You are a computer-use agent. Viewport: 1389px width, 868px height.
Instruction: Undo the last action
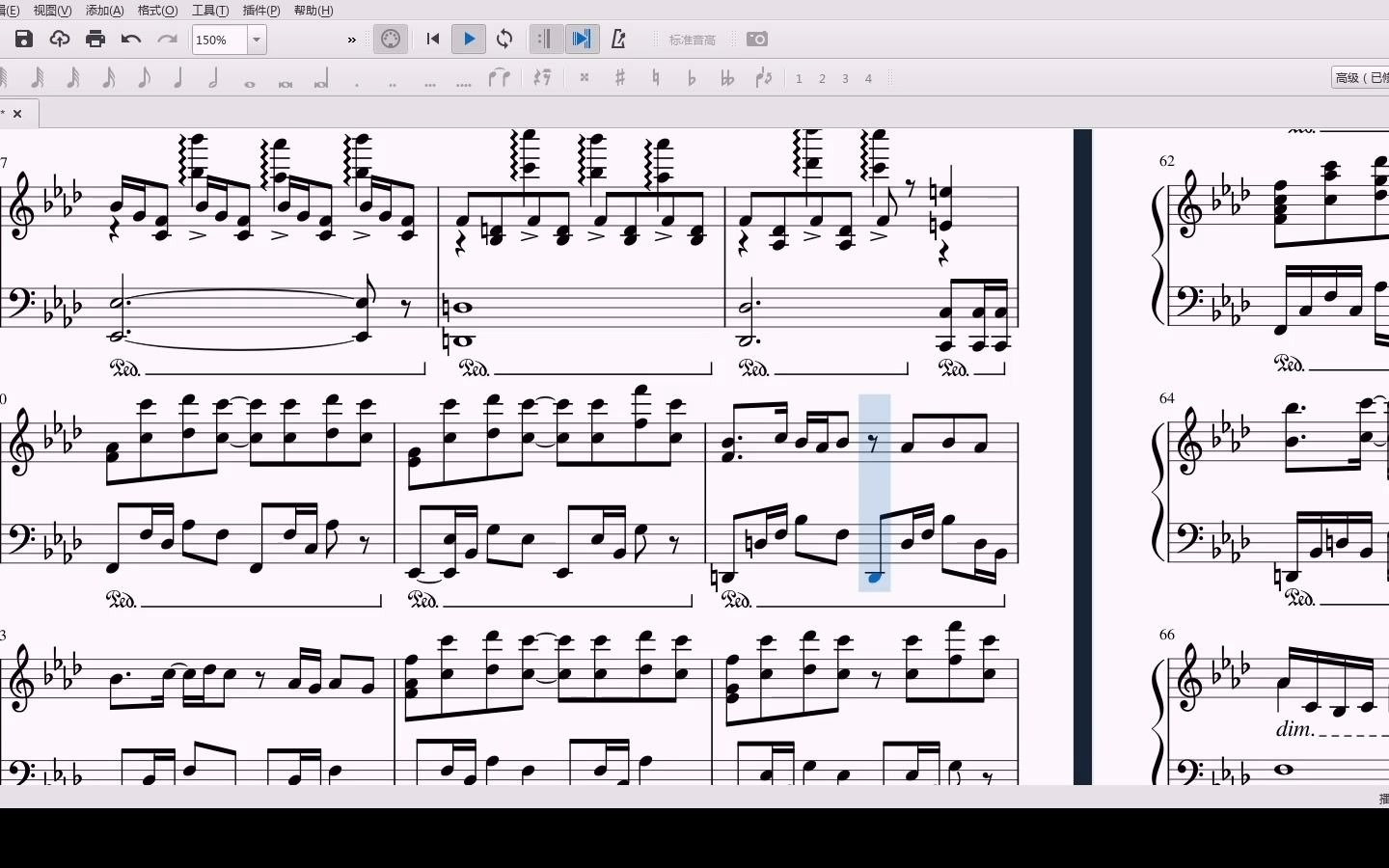131,39
